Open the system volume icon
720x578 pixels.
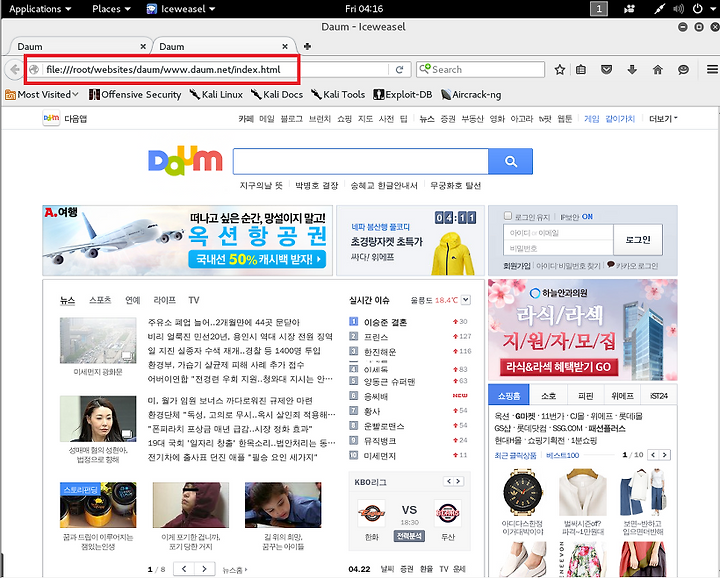click(678, 9)
